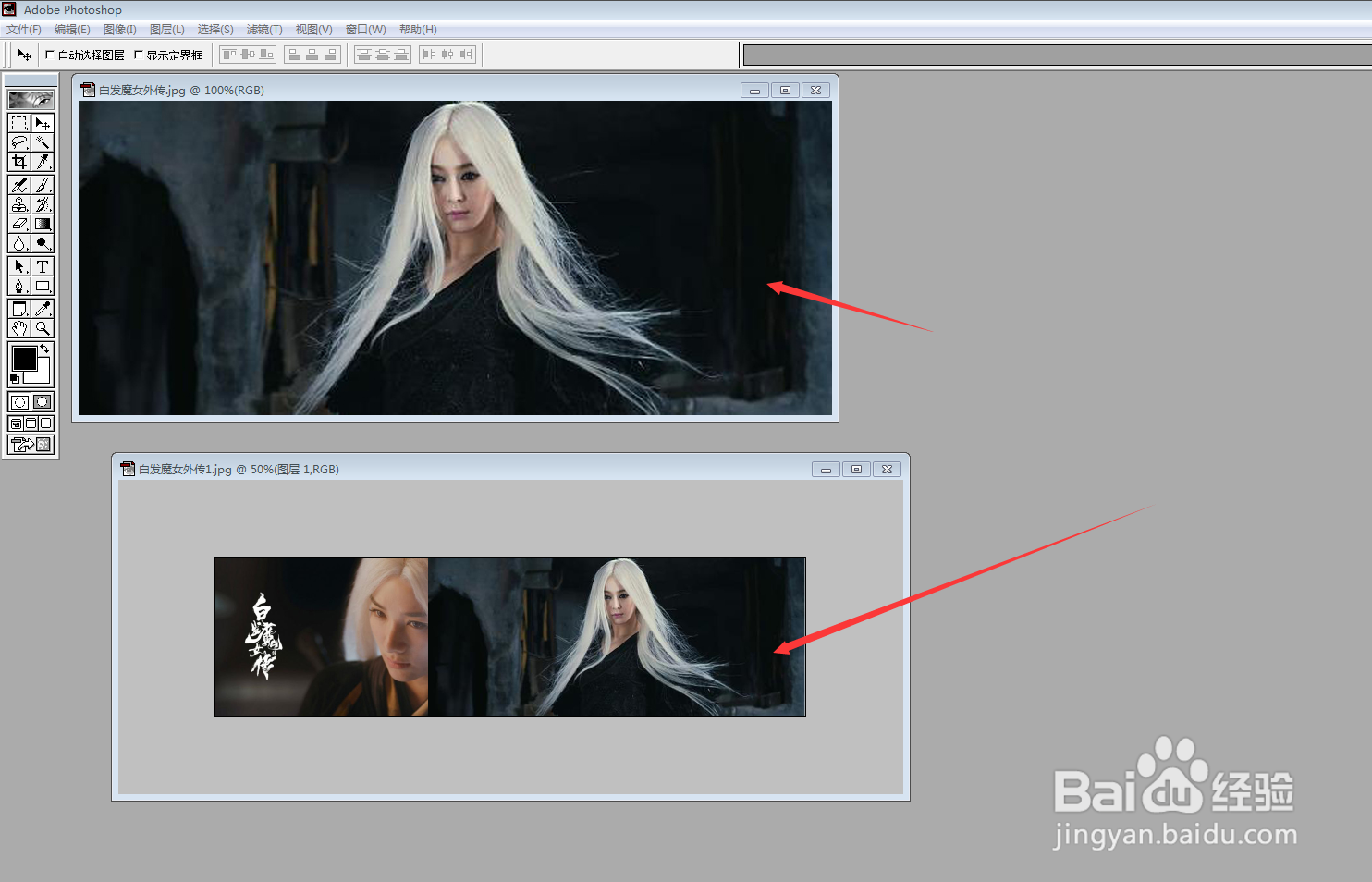Switch to Quick Mask mode
This screenshot has width=1372, height=882.
tap(43, 402)
